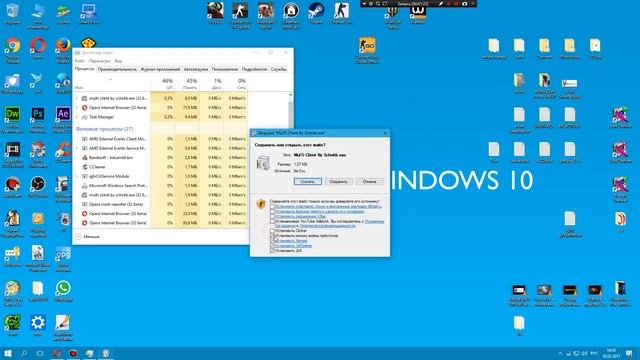
Task: Open the Mozilla Firefox desktop shortcut
Action: [63, 48]
